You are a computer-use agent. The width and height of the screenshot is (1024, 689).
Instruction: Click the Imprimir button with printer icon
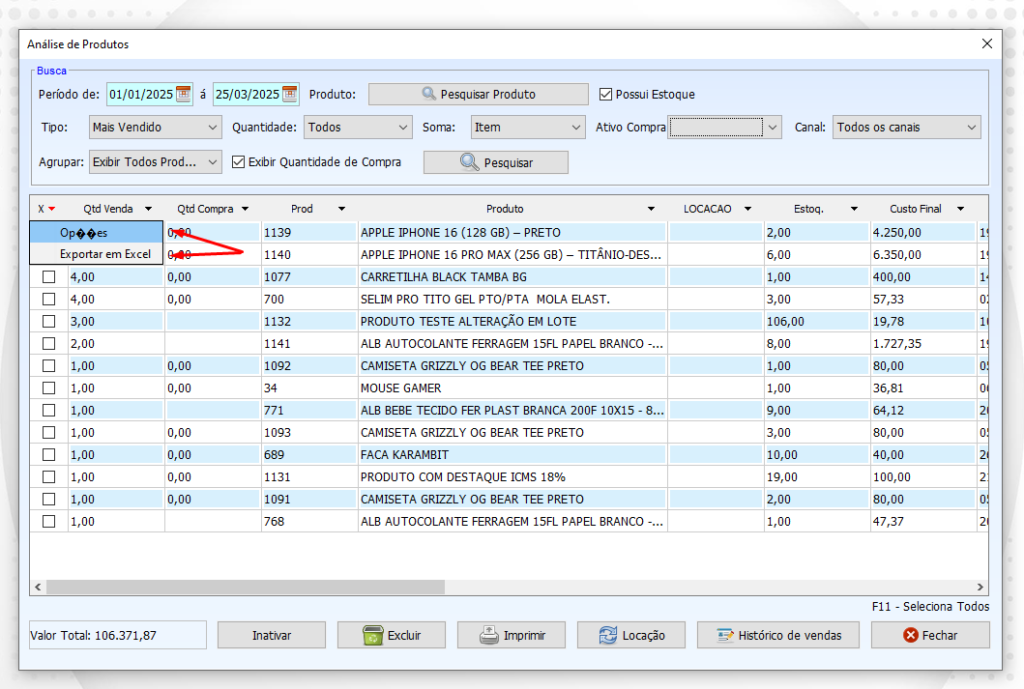tap(511, 635)
